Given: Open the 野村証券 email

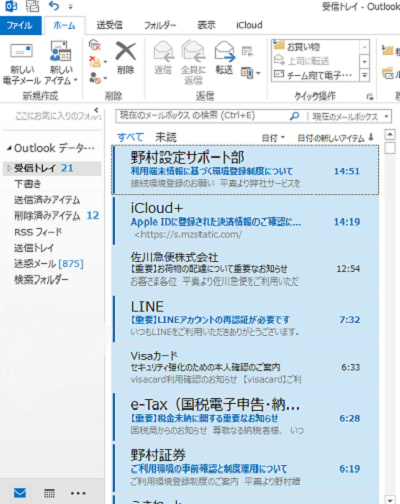Looking at the screenshot, I should (245, 467).
